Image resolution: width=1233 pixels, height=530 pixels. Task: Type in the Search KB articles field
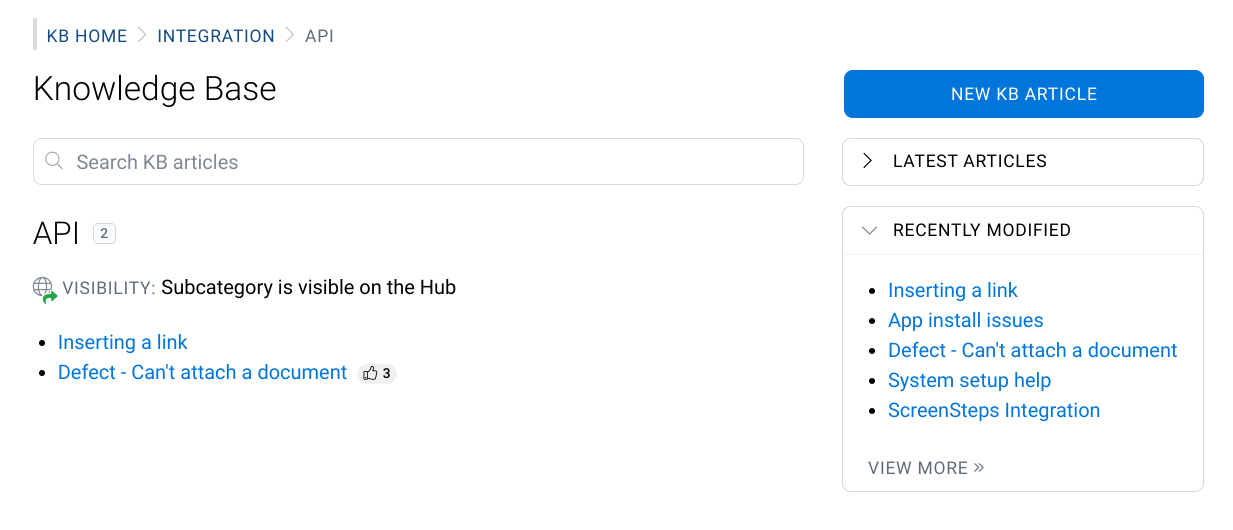[x=430, y=162]
